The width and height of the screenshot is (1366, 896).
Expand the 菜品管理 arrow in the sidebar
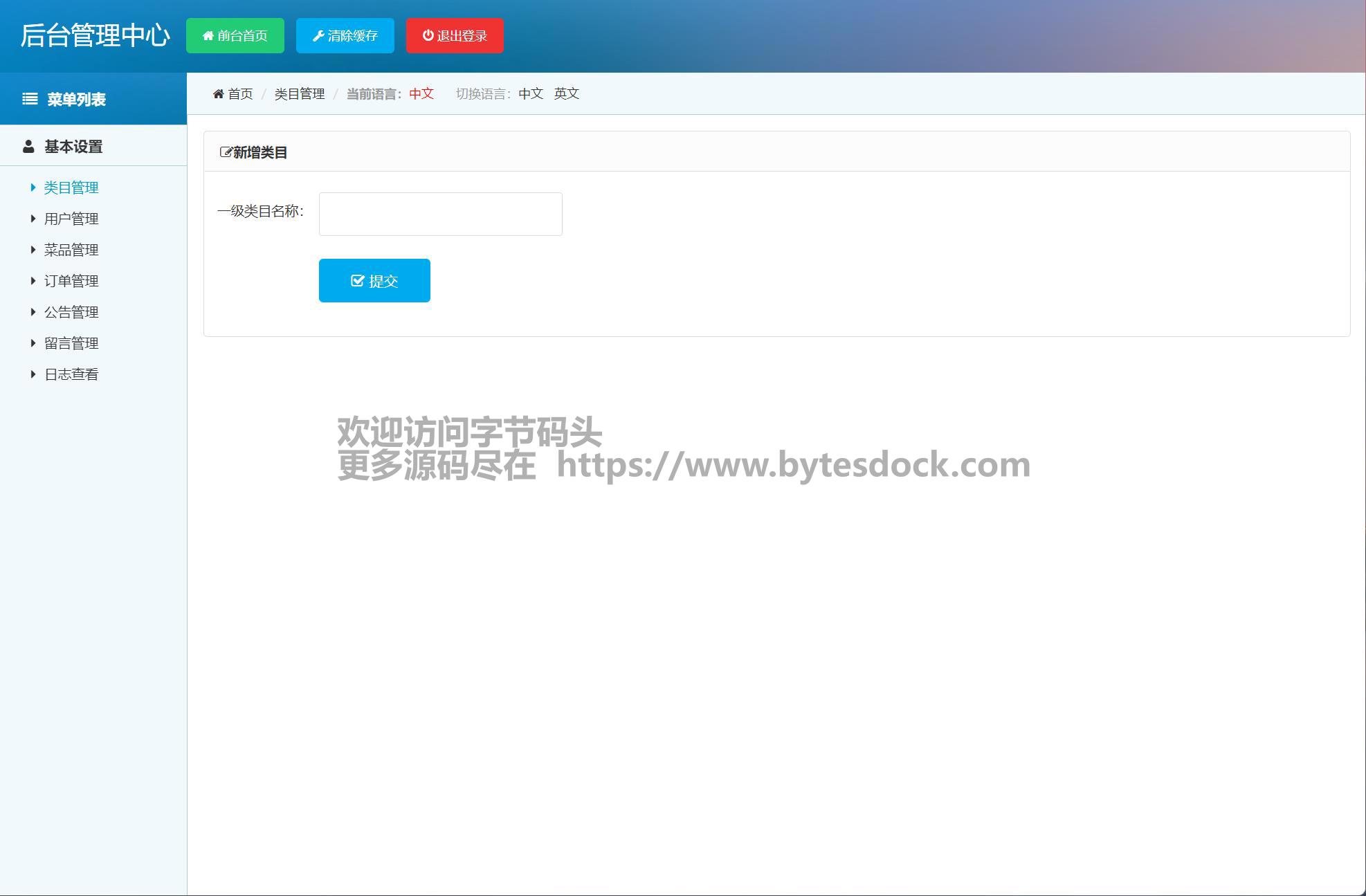pos(33,250)
